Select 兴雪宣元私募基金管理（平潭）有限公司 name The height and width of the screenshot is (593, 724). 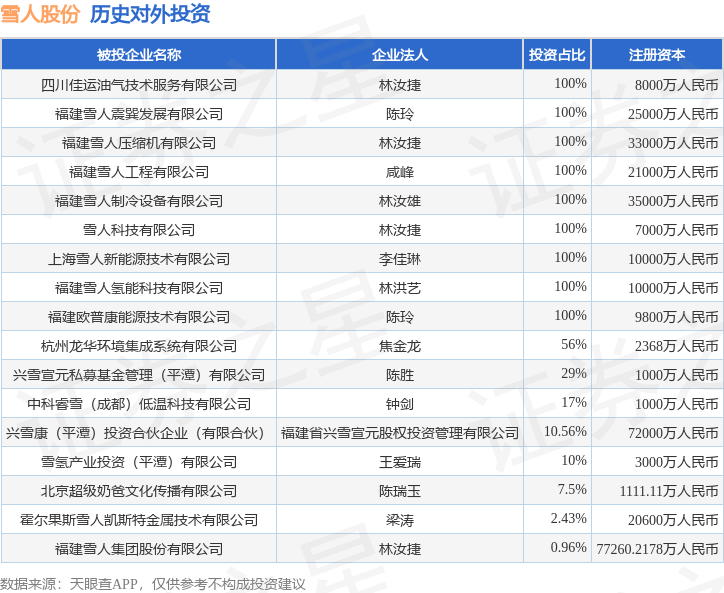tap(139, 375)
